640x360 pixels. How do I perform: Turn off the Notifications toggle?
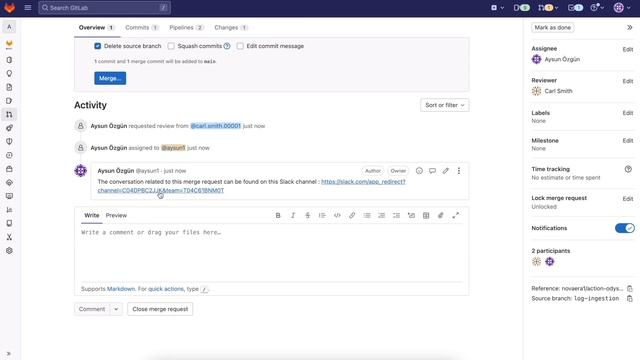tap(624, 228)
